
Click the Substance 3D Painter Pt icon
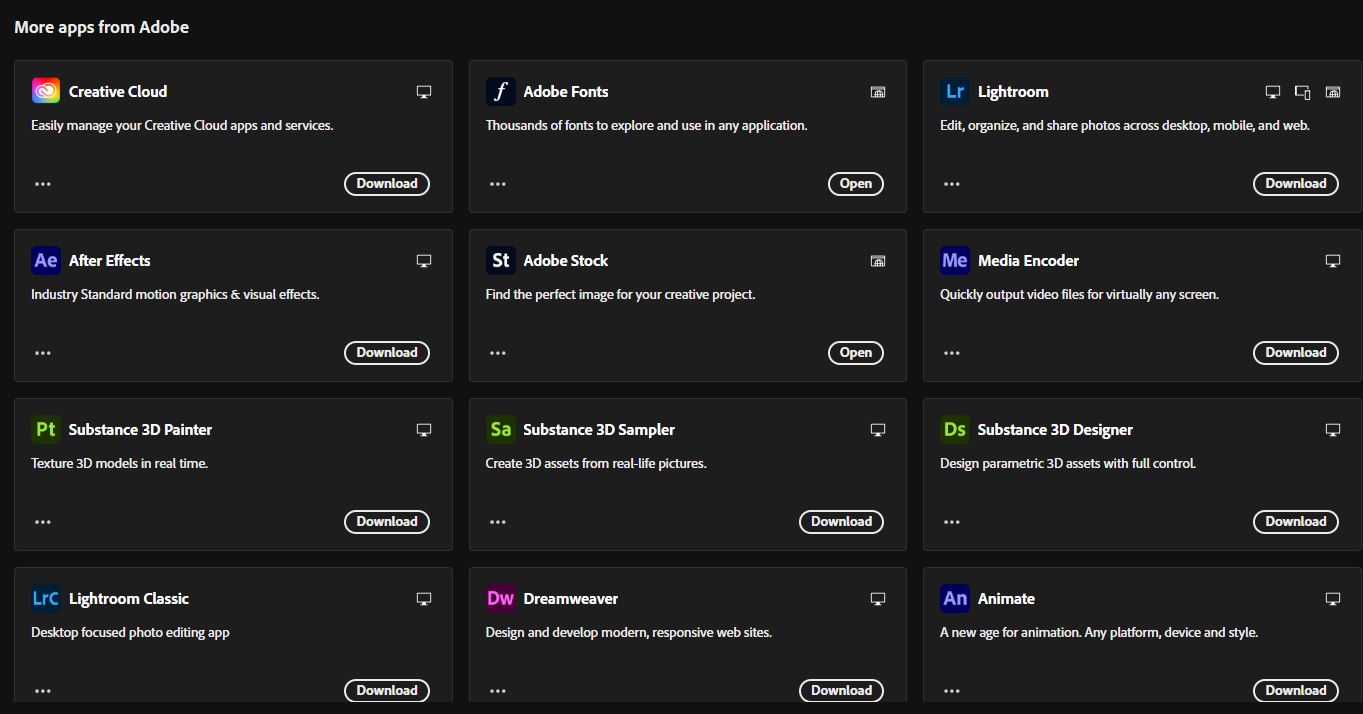tap(46, 429)
